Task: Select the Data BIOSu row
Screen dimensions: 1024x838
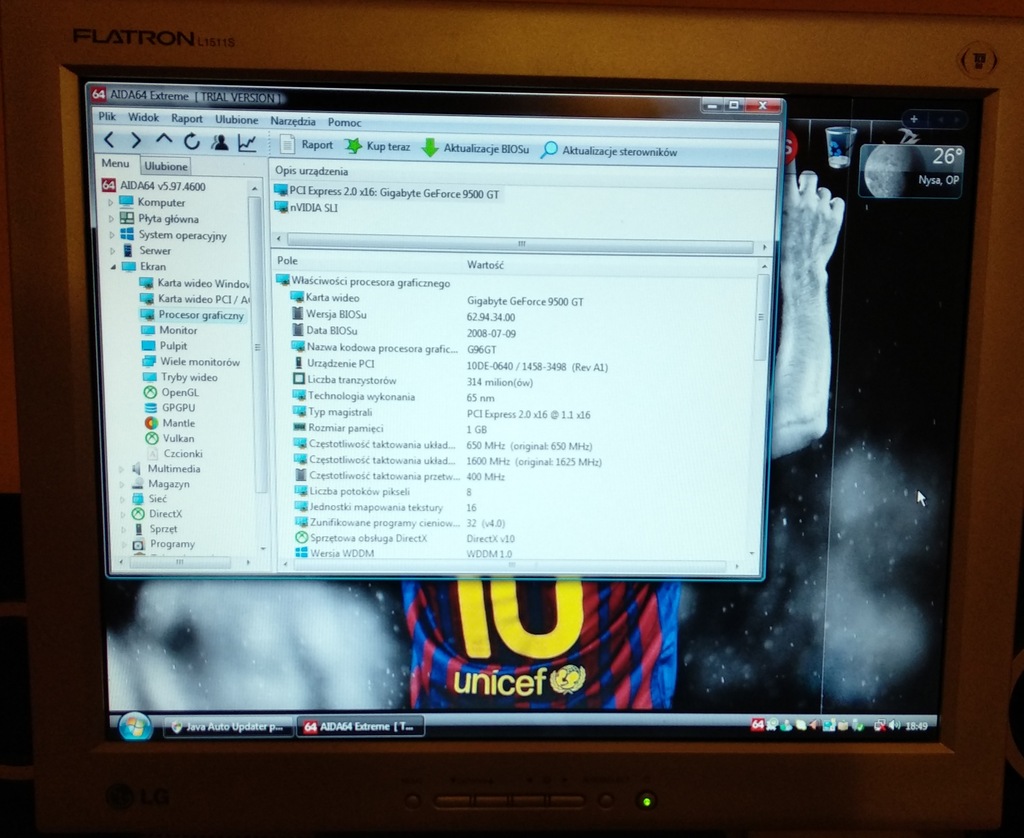Action: coord(404,332)
